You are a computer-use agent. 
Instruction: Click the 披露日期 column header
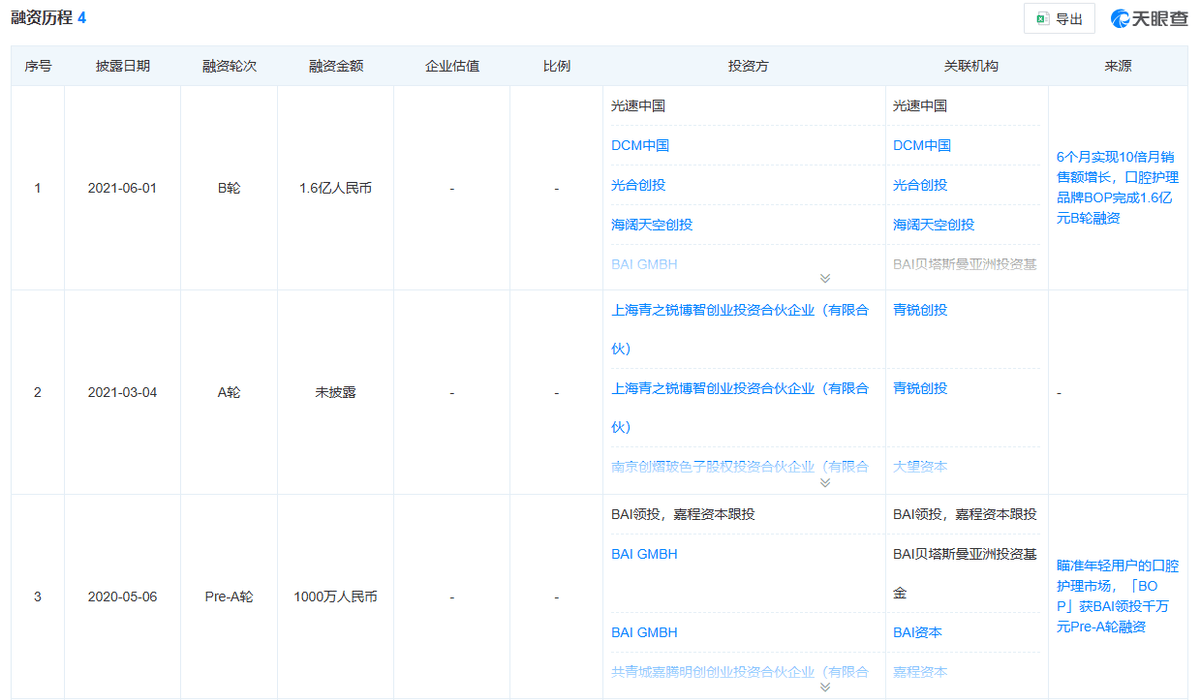pyautogui.click(x=123, y=66)
